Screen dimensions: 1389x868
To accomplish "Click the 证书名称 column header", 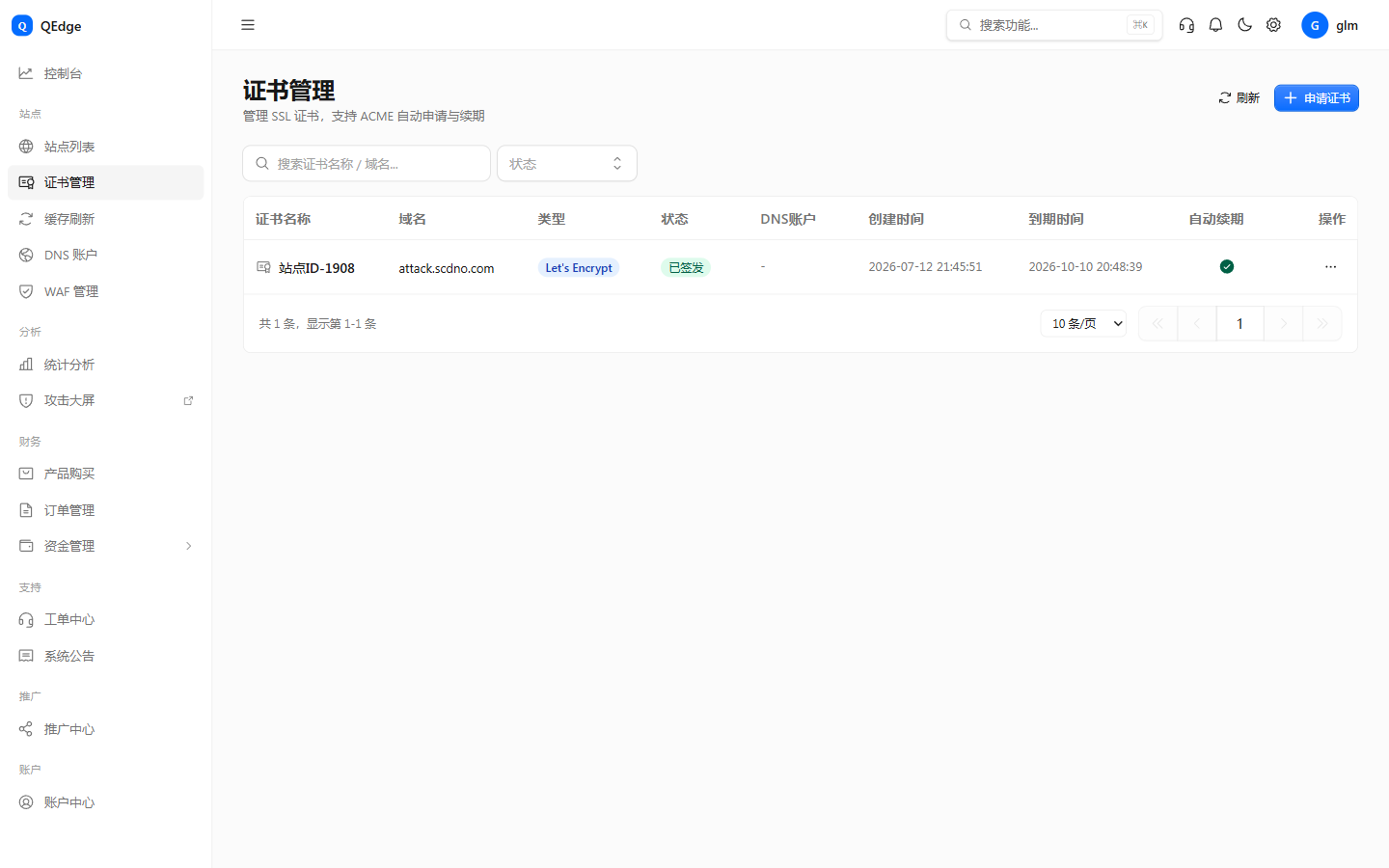I will pyautogui.click(x=283, y=219).
